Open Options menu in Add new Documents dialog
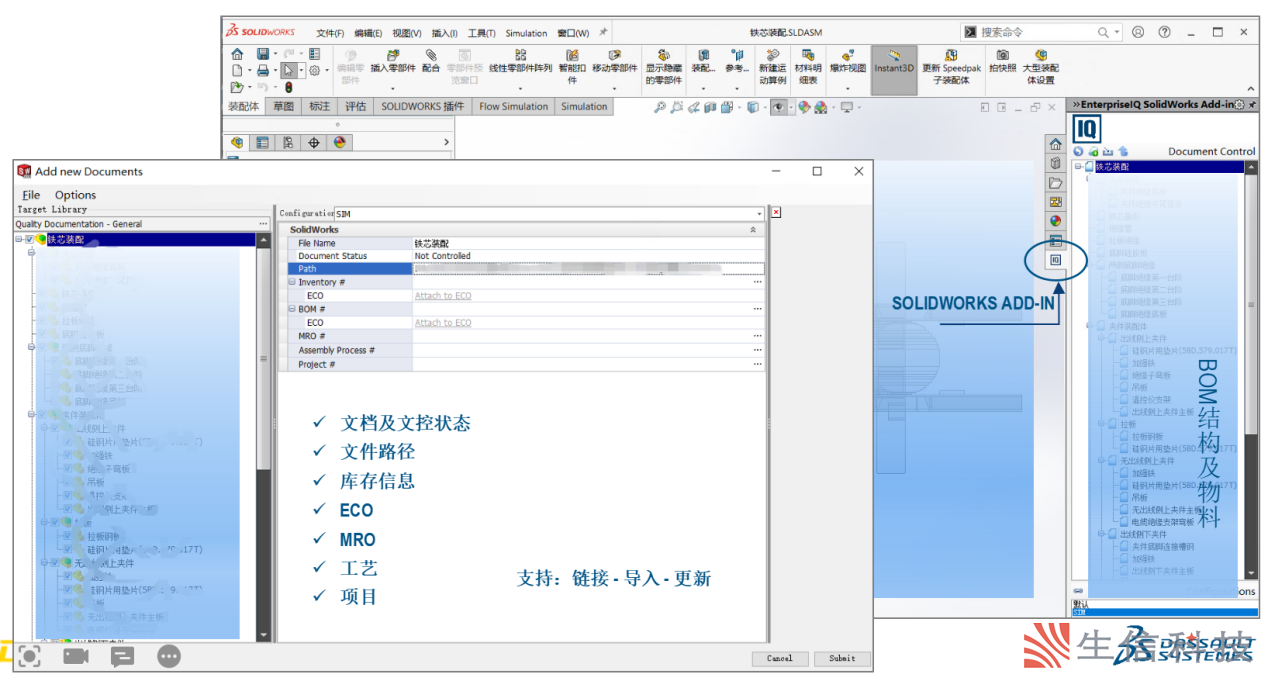 pos(75,195)
